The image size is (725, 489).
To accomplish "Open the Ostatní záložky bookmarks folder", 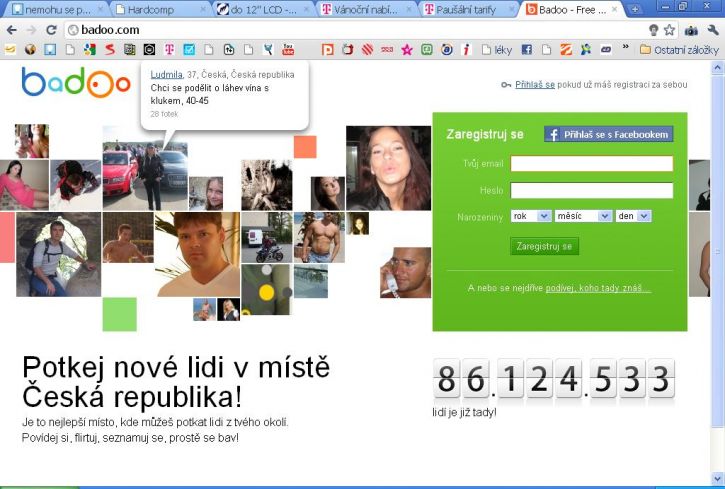I will tap(679, 50).
